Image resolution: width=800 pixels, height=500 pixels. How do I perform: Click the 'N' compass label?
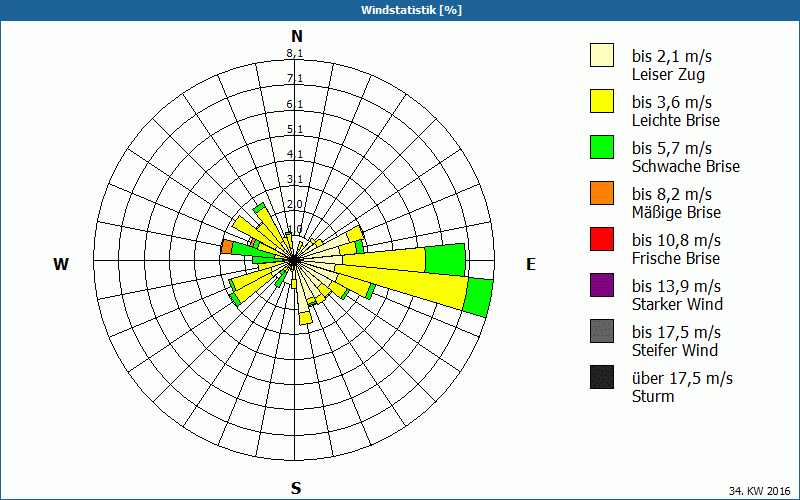pos(297,36)
